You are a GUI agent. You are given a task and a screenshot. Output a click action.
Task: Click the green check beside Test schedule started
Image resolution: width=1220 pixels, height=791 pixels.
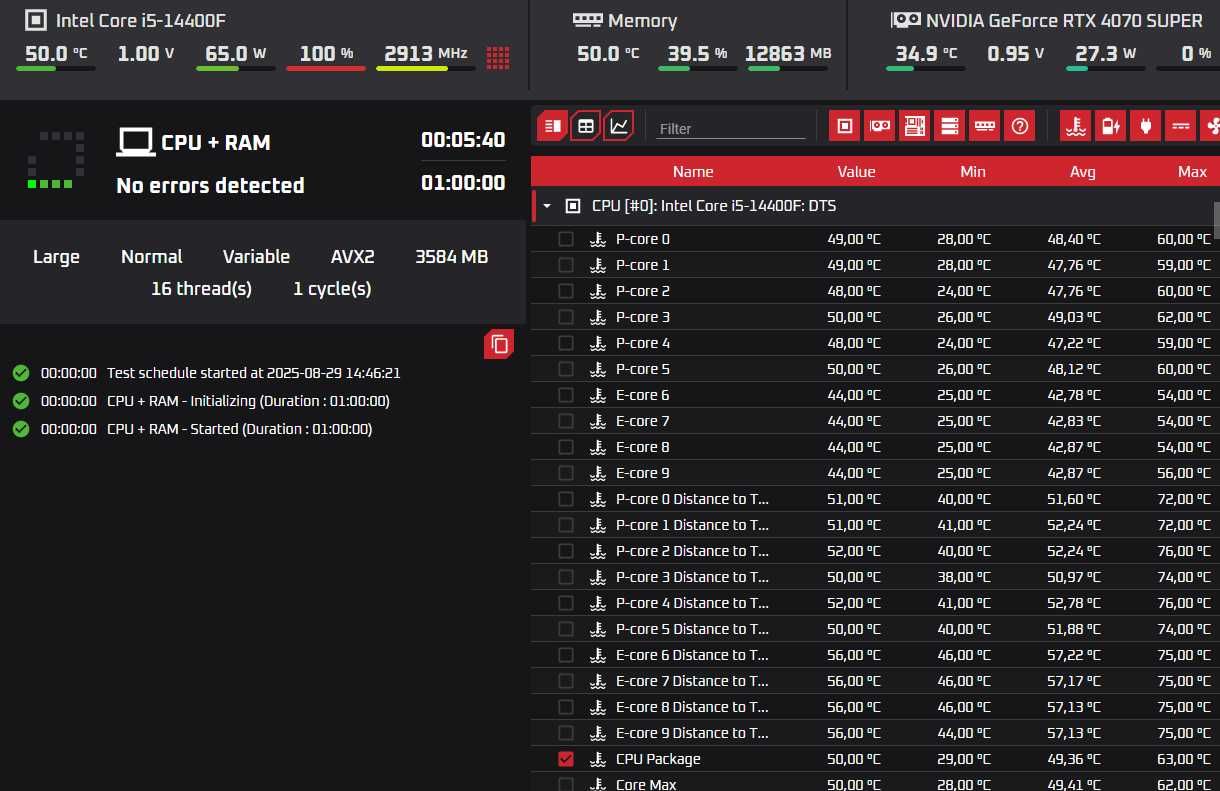[x=21, y=373]
